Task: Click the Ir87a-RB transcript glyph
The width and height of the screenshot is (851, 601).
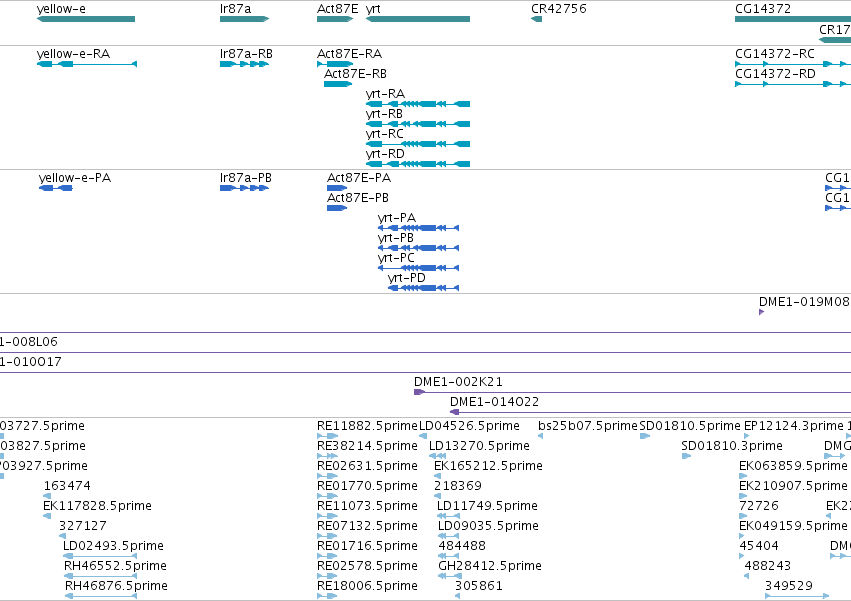Action: pyautogui.click(x=244, y=64)
